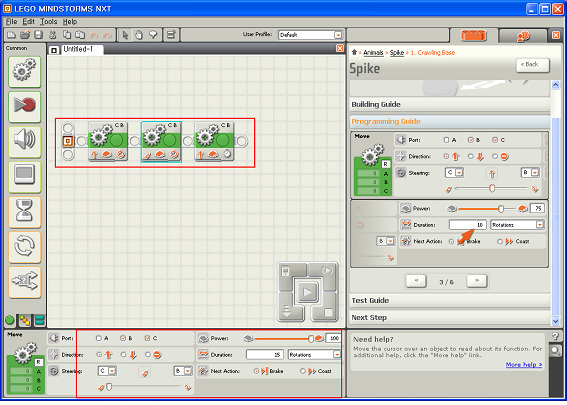
Task: Collapse the Programming Guide section
Action: [450, 122]
